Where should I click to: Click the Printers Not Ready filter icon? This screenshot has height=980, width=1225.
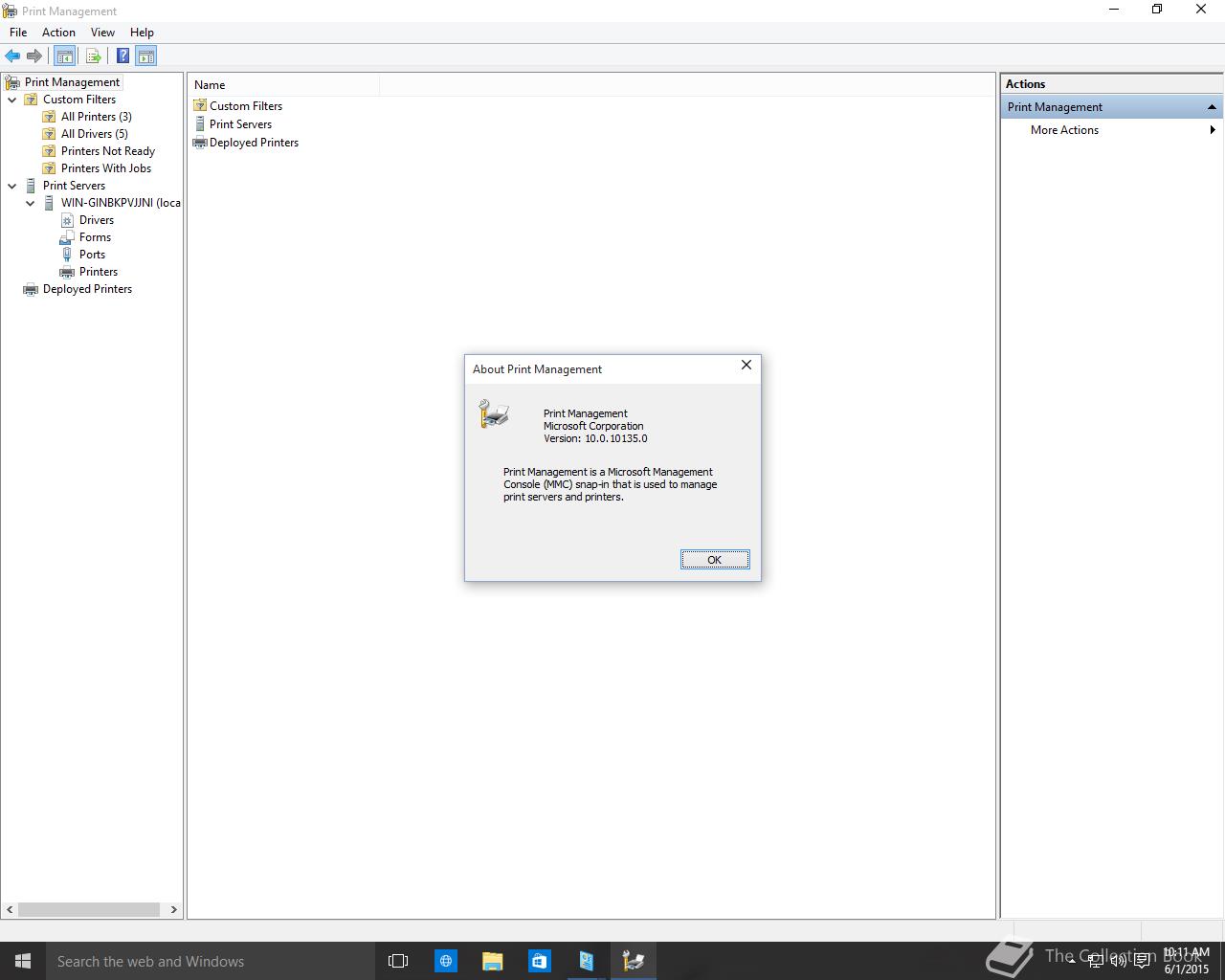(x=49, y=151)
